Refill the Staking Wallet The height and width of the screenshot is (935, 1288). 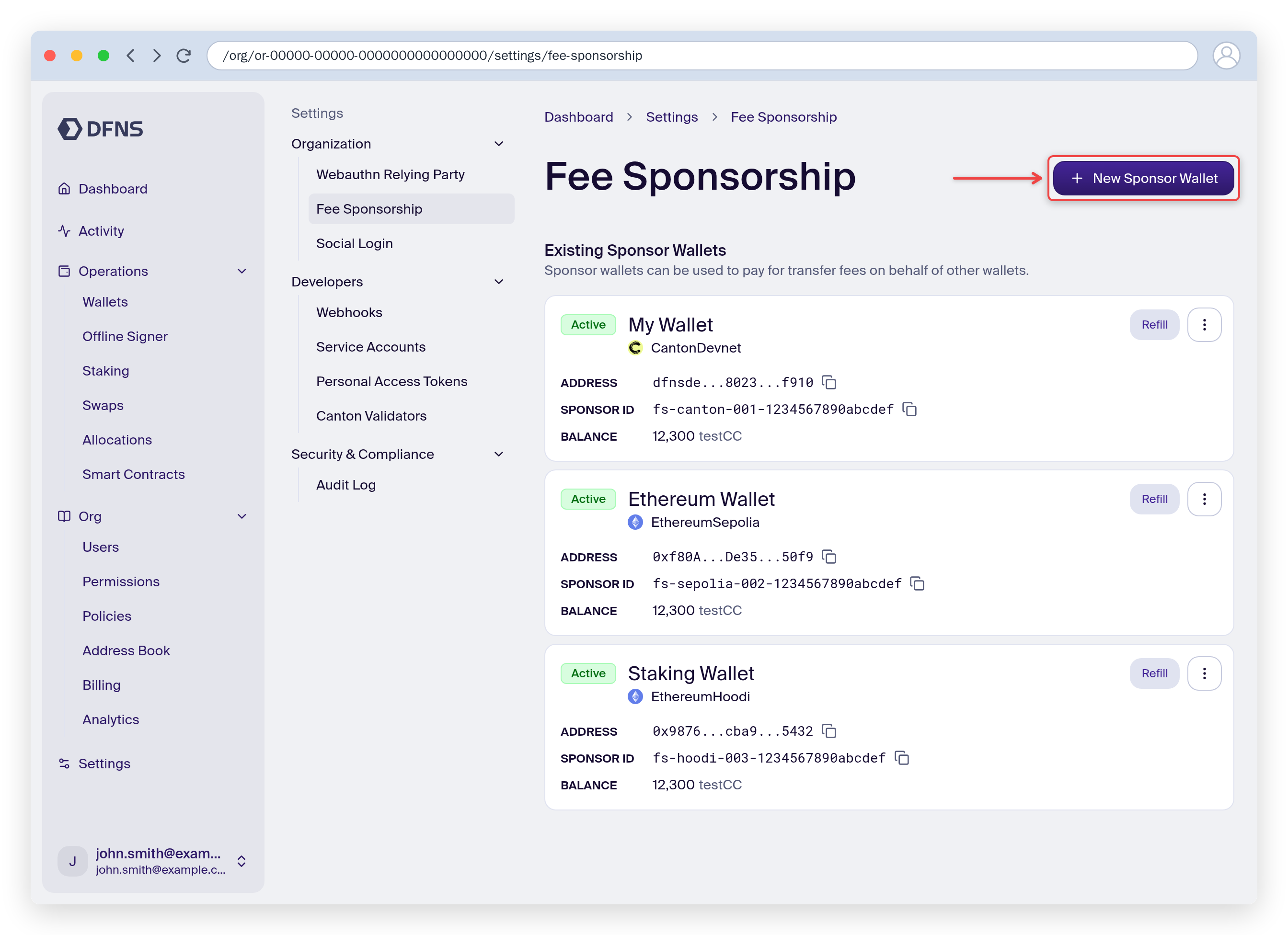(1154, 673)
